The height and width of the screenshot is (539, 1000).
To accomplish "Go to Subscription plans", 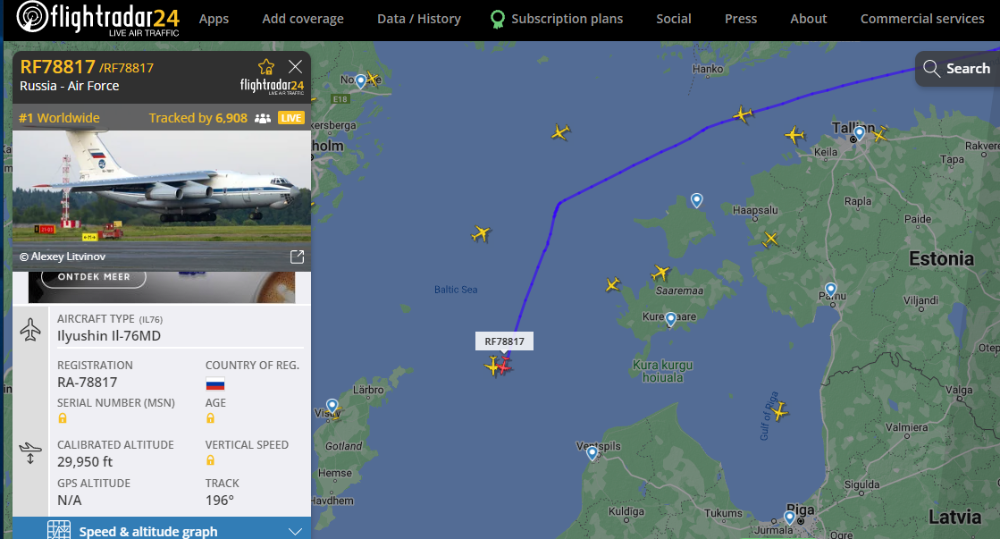I will [566, 19].
